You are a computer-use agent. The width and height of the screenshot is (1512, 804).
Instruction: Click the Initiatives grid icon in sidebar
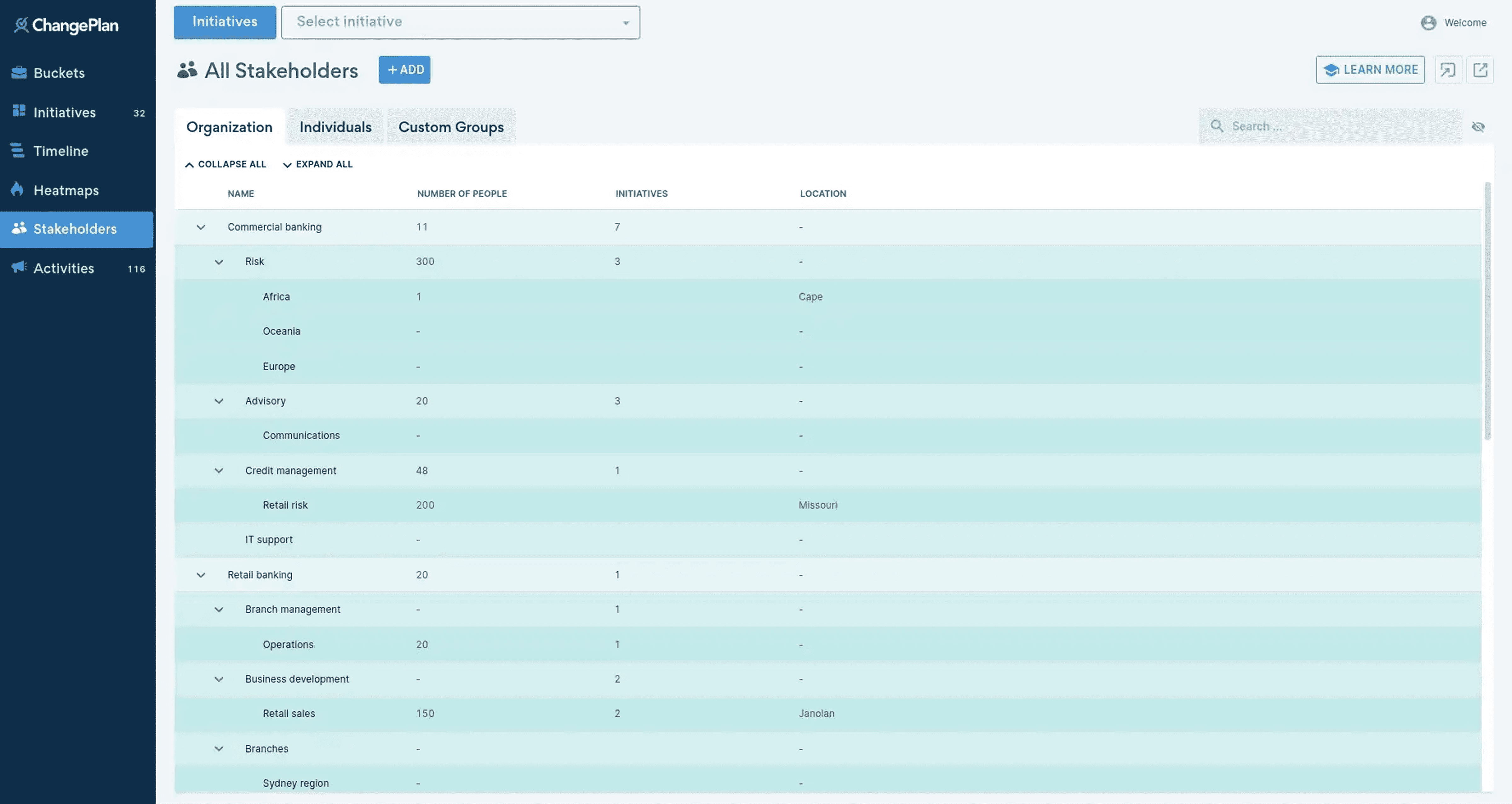tap(19, 111)
